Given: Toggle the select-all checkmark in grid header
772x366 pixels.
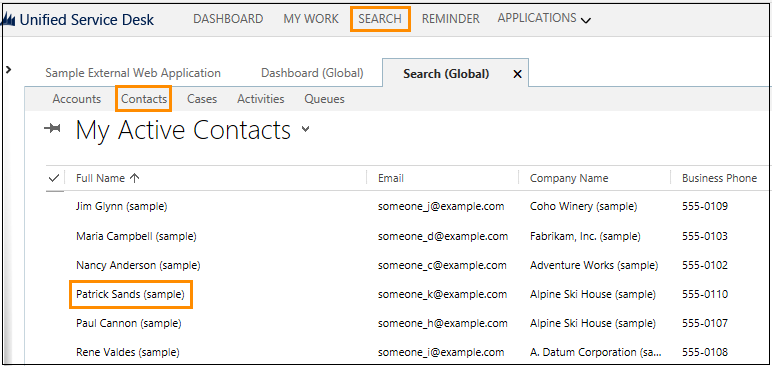Looking at the screenshot, I should pos(54,178).
